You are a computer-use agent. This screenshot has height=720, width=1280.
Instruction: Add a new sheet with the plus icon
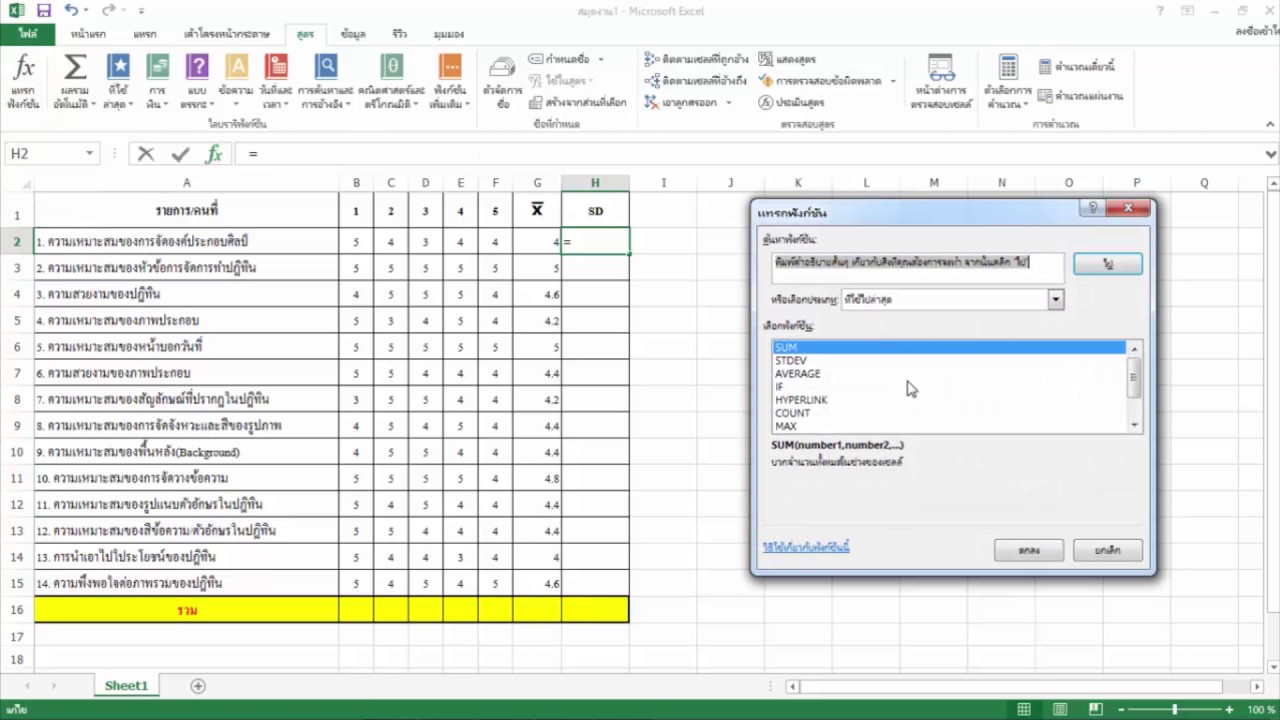[198, 686]
